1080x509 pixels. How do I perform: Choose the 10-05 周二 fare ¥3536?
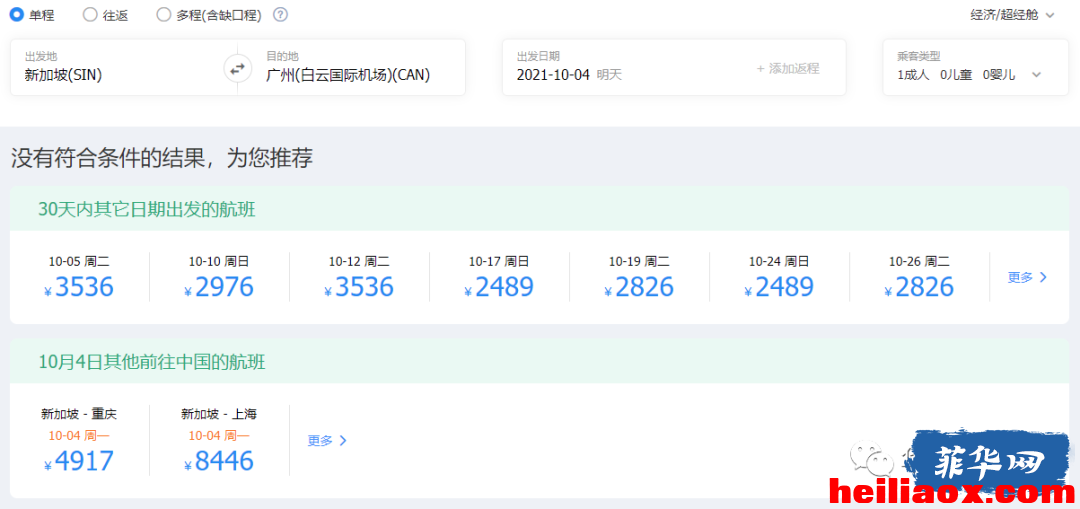(x=79, y=277)
